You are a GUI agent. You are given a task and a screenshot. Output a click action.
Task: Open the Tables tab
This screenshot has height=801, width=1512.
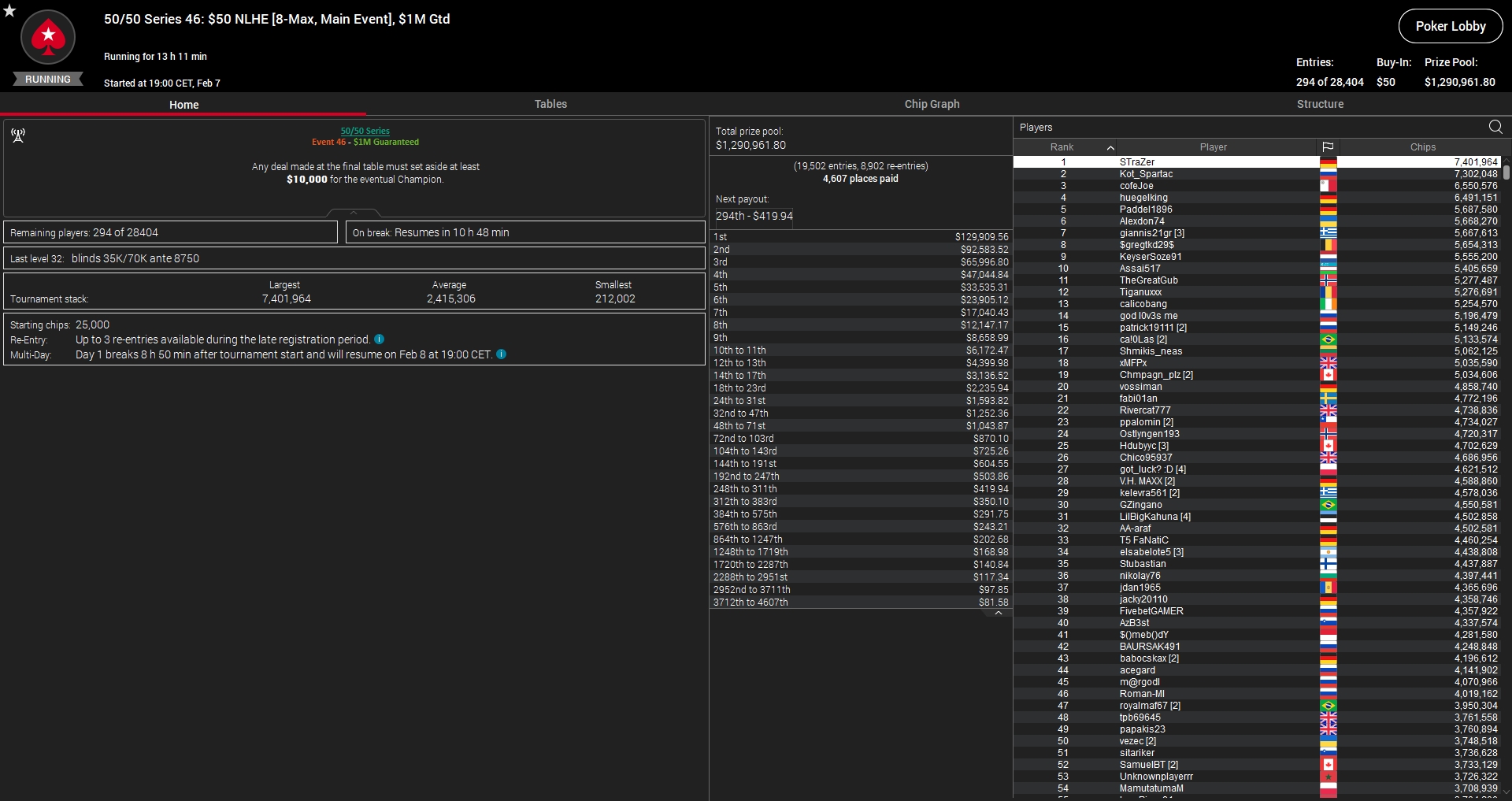point(550,104)
